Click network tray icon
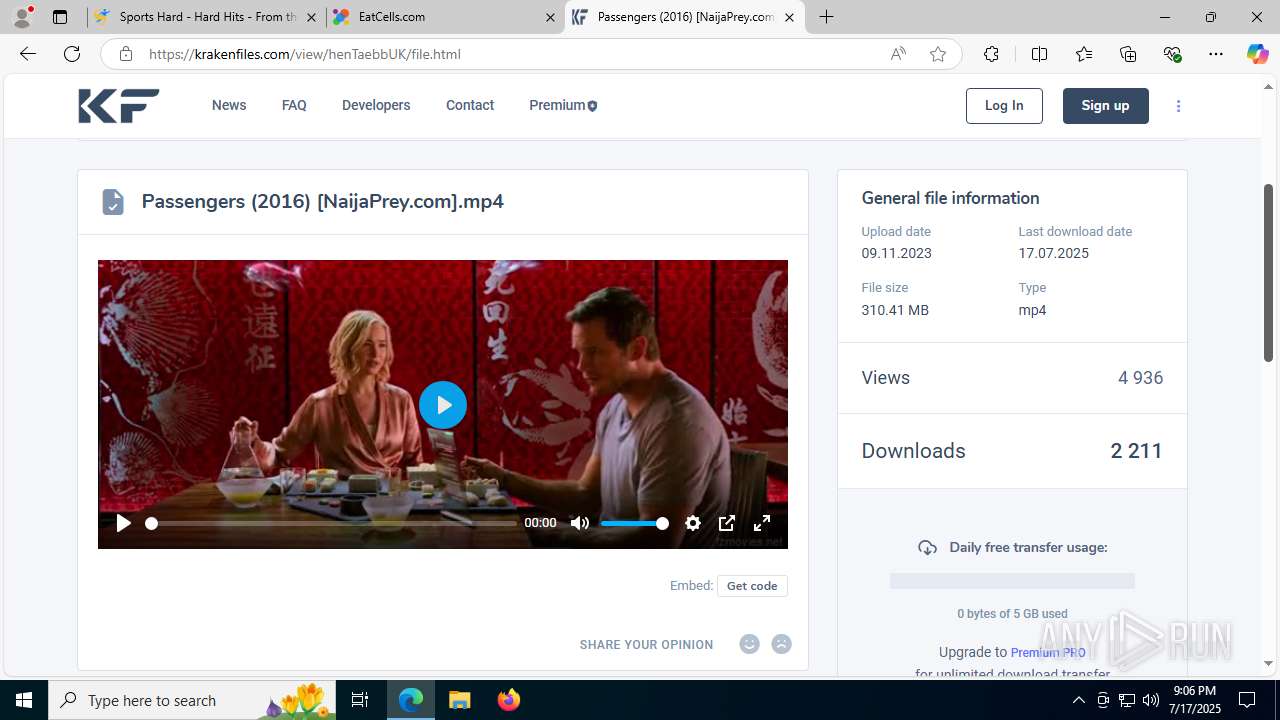This screenshot has height=720, width=1280. (1127, 700)
